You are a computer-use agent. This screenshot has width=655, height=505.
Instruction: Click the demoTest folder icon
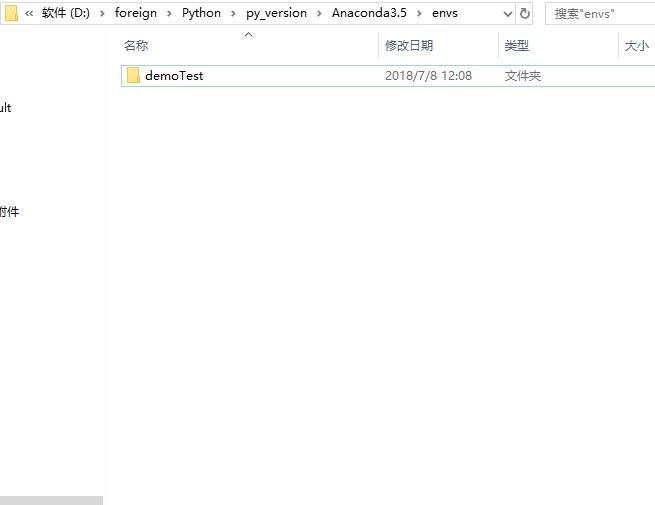(x=133, y=76)
